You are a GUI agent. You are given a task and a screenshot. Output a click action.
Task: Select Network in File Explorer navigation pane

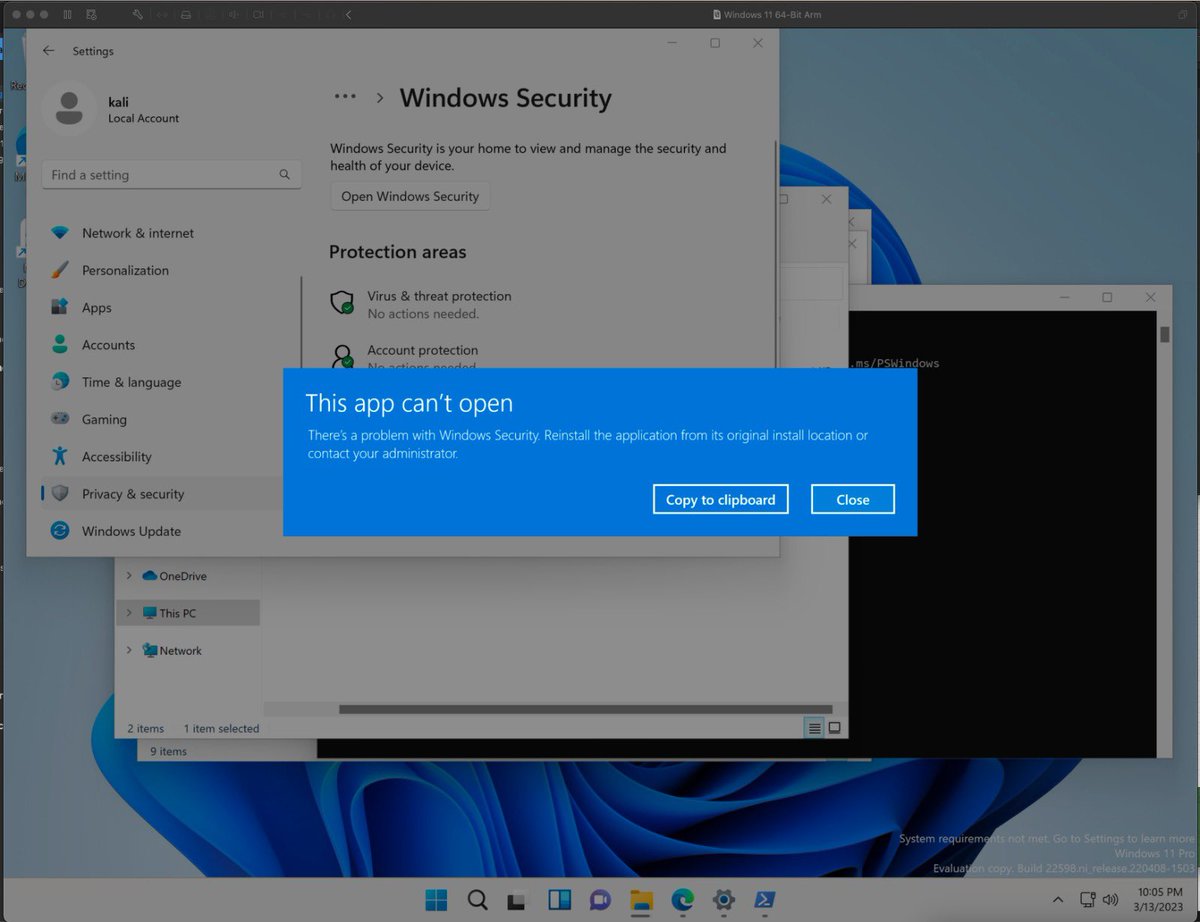(172, 650)
